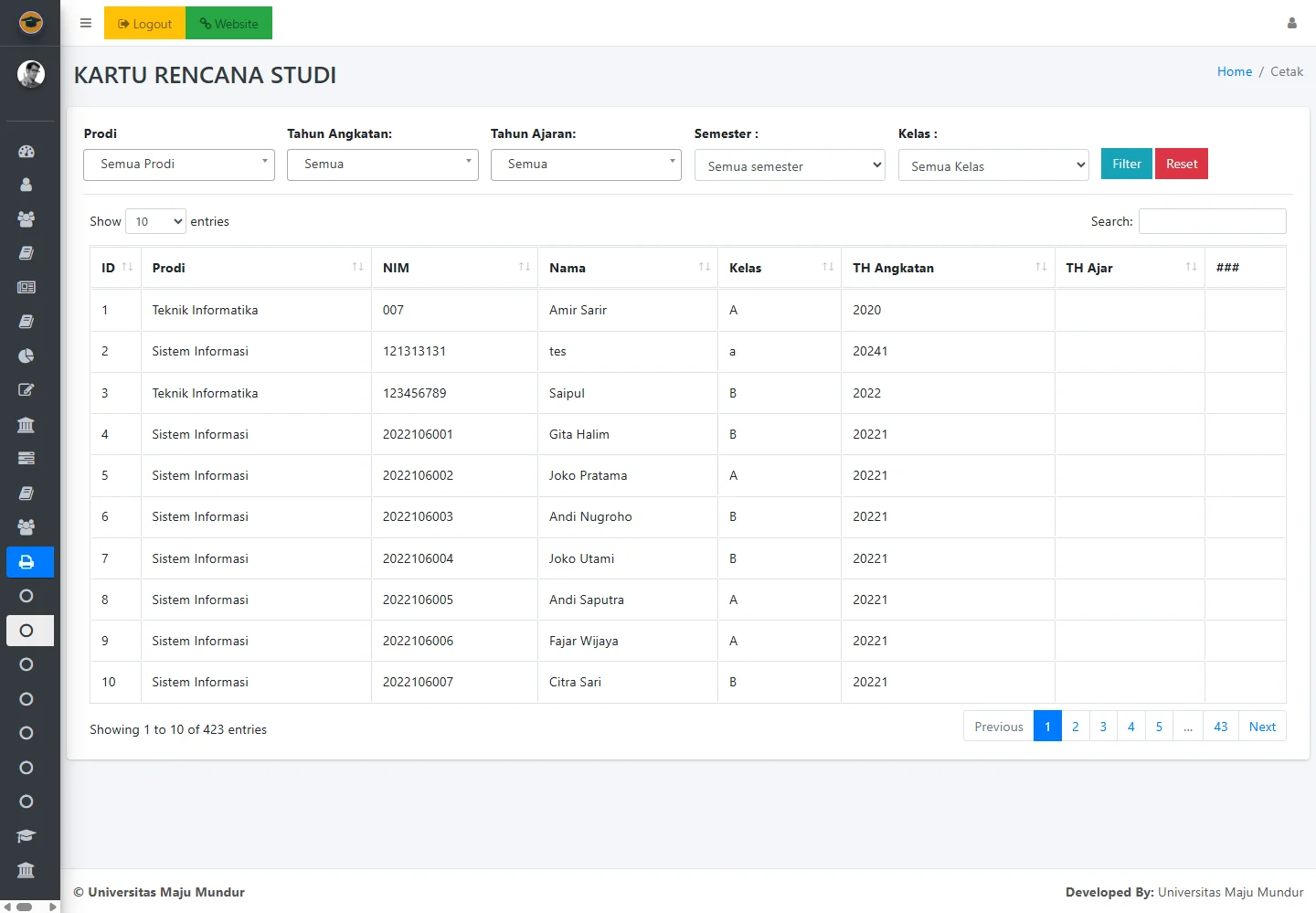Open the Semester dropdown
The width and height of the screenshot is (1316, 913).
[790, 165]
